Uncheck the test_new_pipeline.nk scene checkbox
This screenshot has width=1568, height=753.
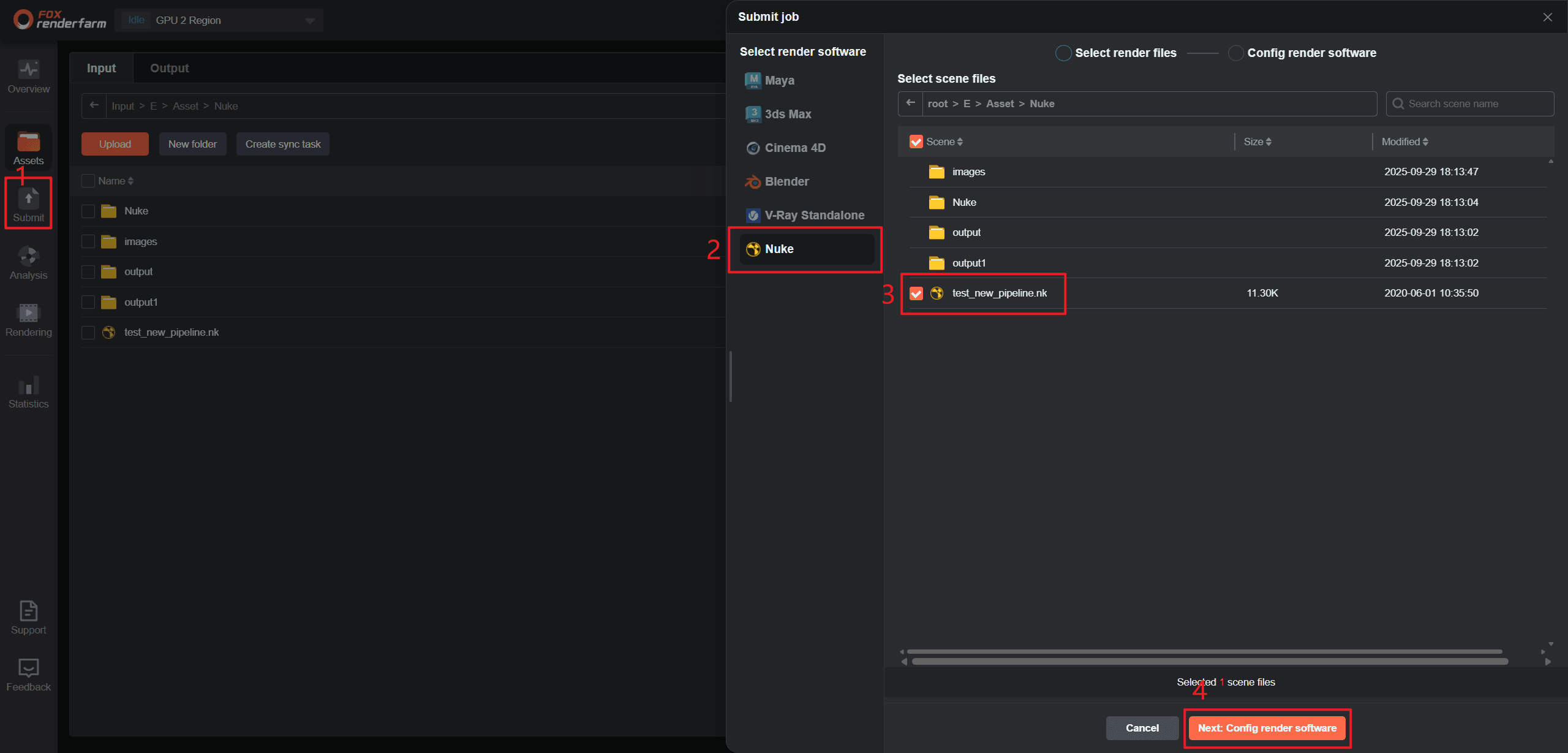click(x=916, y=293)
